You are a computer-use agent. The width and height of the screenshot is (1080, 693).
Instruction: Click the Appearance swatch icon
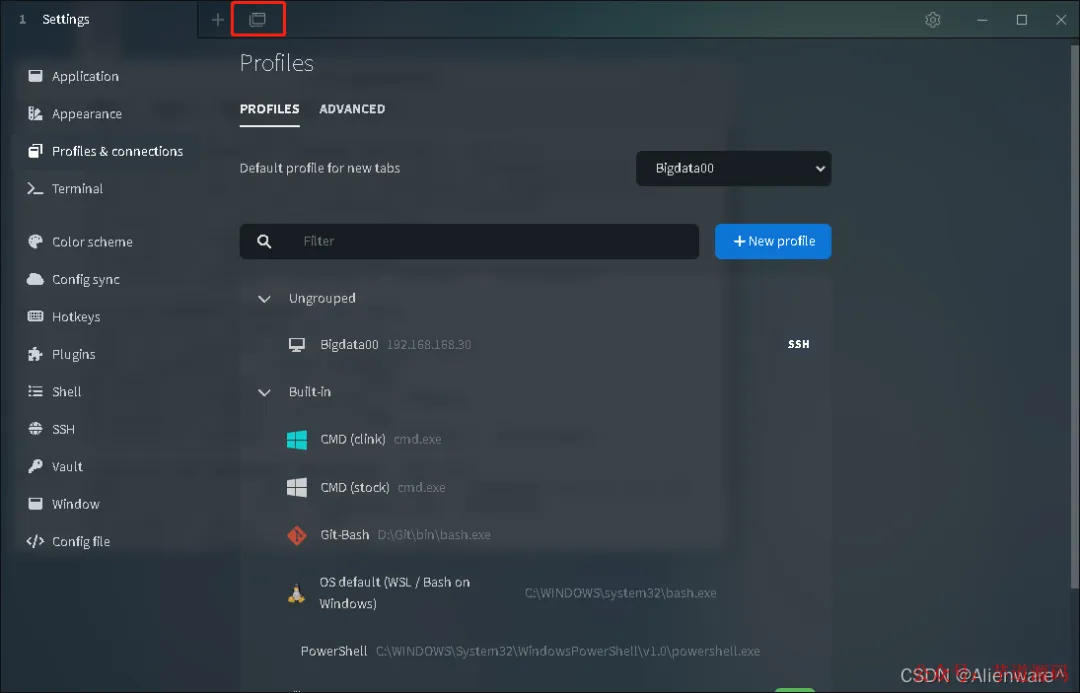(x=35, y=114)
